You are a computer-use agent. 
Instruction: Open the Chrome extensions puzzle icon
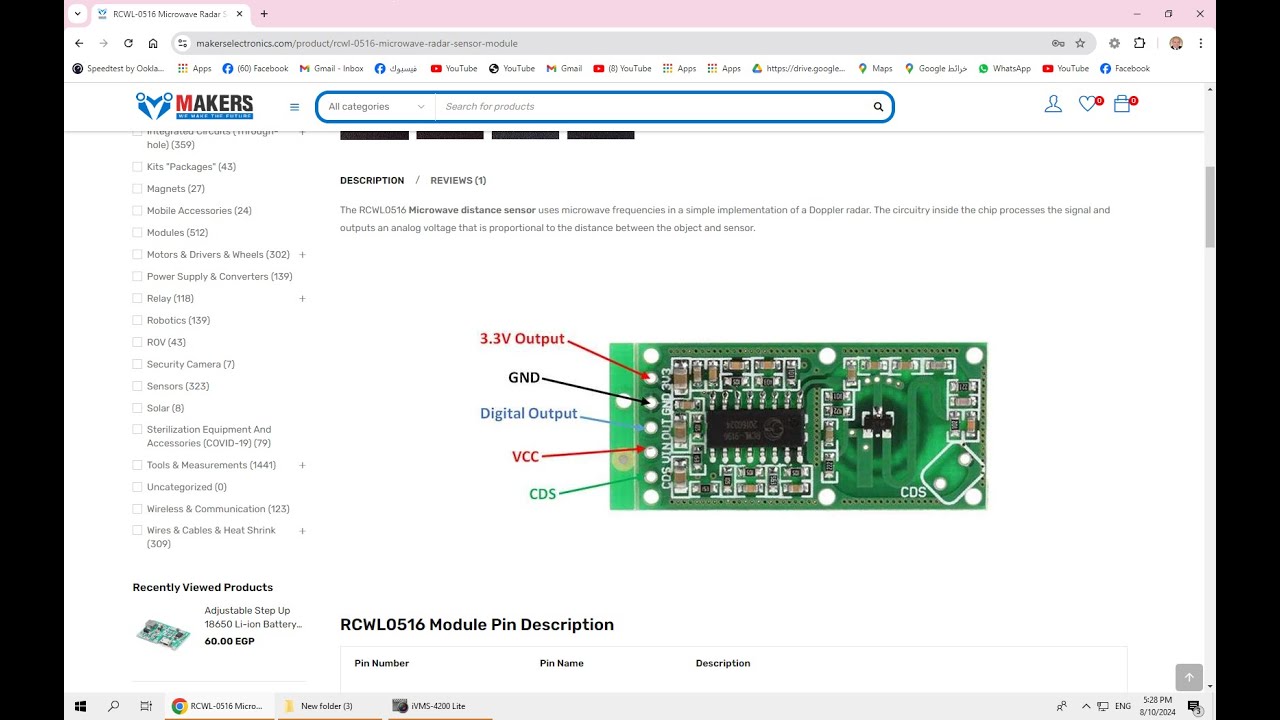[x=1139, y=43]
